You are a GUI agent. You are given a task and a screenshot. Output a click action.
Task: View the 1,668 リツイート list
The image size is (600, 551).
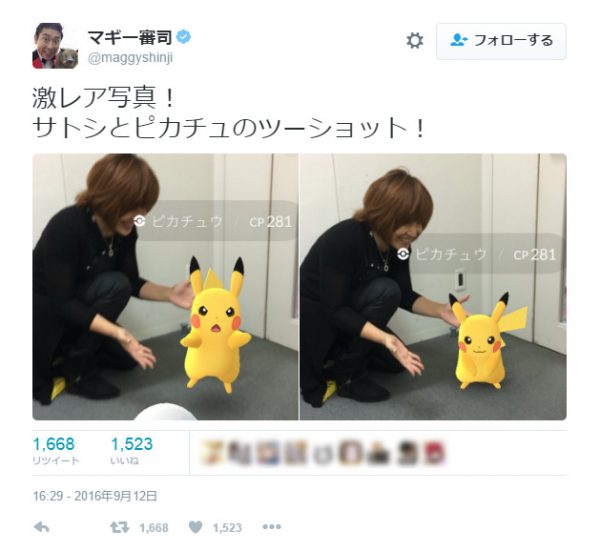[56, 451]
